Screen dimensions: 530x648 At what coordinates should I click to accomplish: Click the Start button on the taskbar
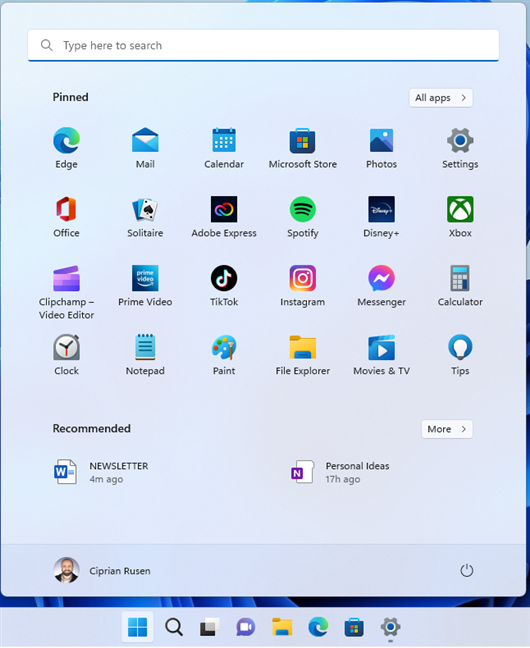pos(137,627)
